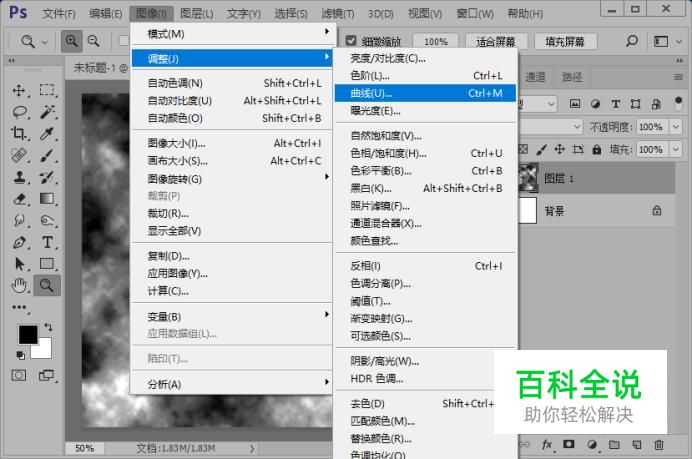Open zoom tool preset dropdown arrow
Screen dimensions: 692x459
click(45, 42)
